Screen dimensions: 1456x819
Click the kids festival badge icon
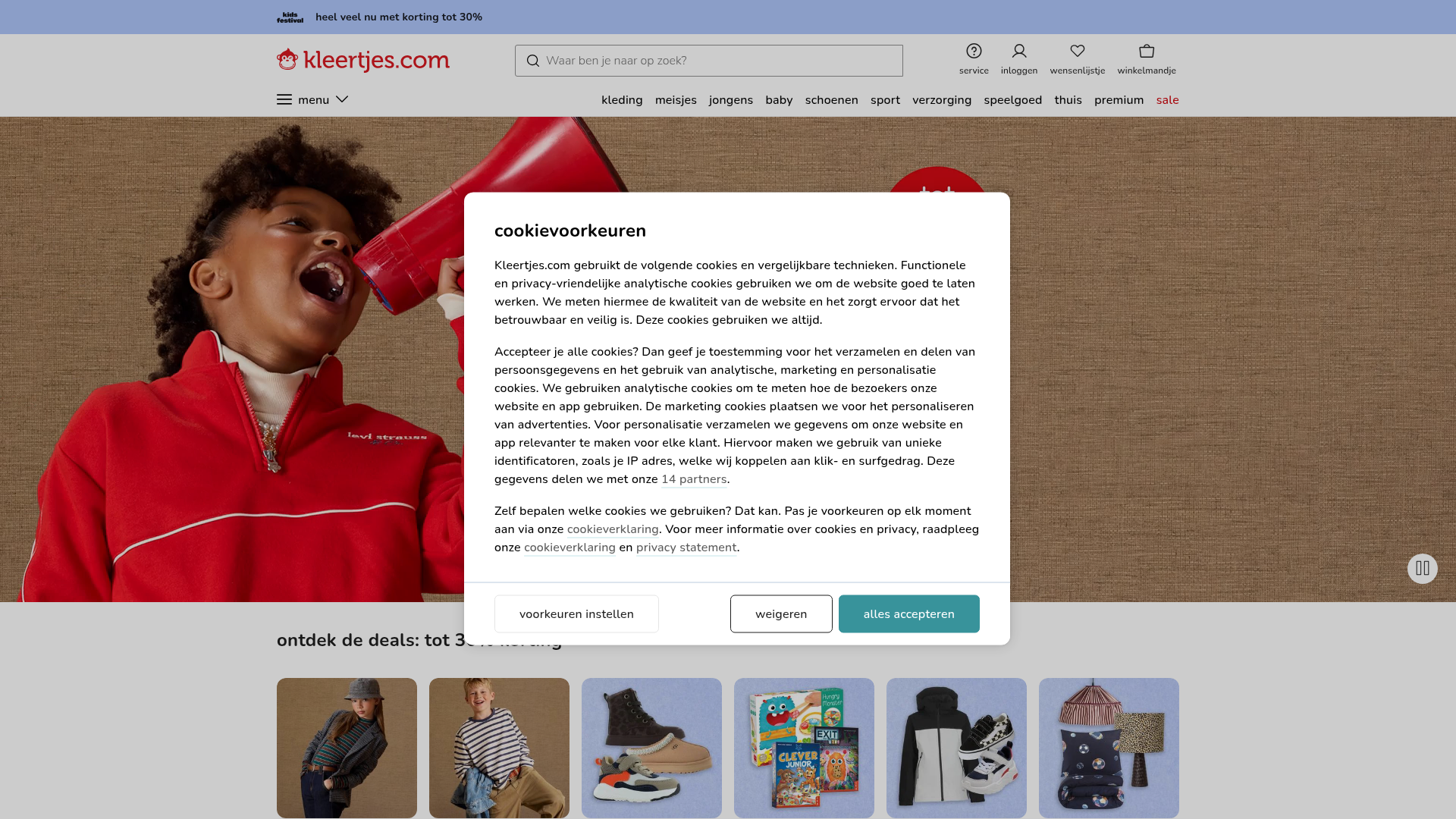(x=290, y=17)
